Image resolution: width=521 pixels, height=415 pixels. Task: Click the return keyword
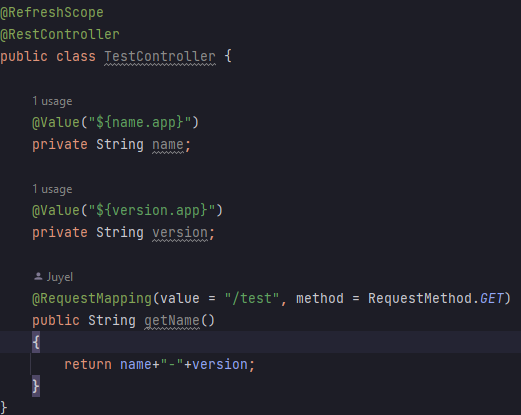click(88, 364)
